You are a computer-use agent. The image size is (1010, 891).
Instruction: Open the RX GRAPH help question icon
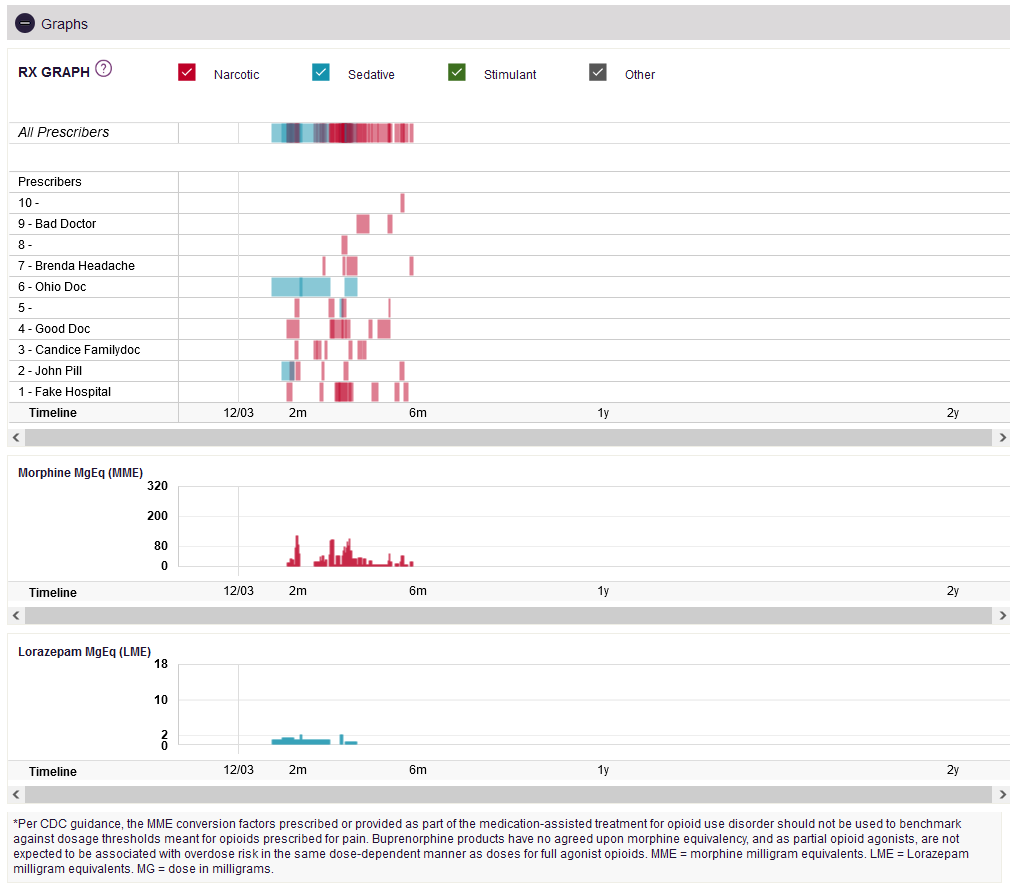103,68
